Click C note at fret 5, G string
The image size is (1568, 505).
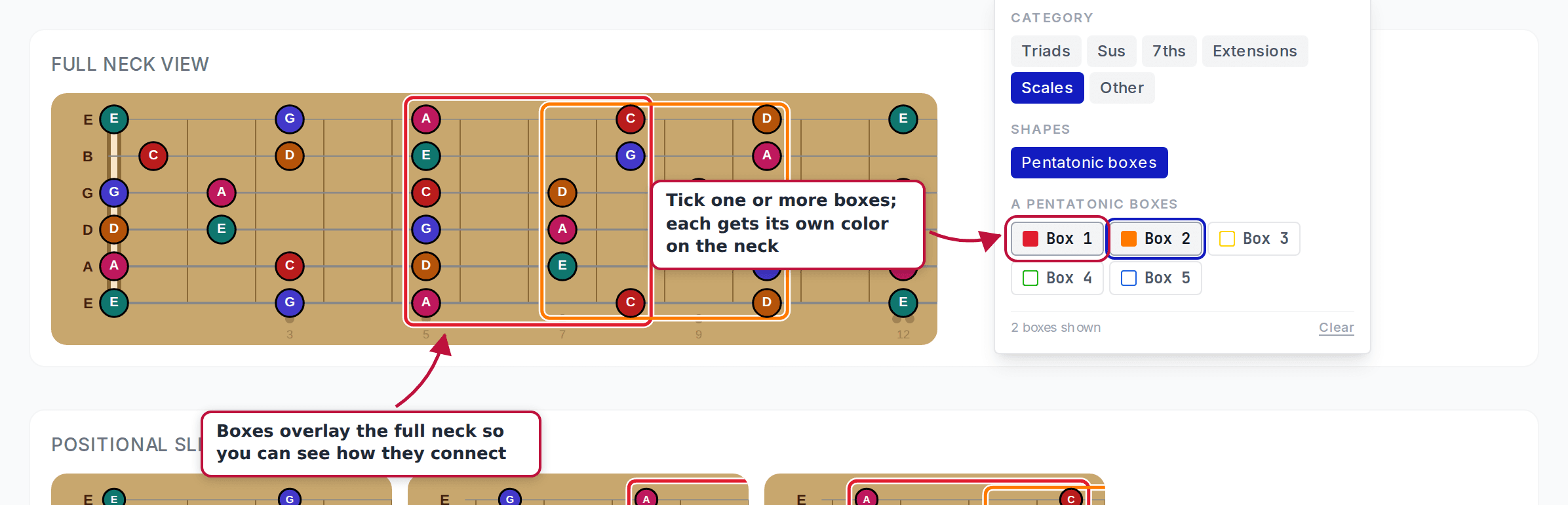tap(426, 193)
